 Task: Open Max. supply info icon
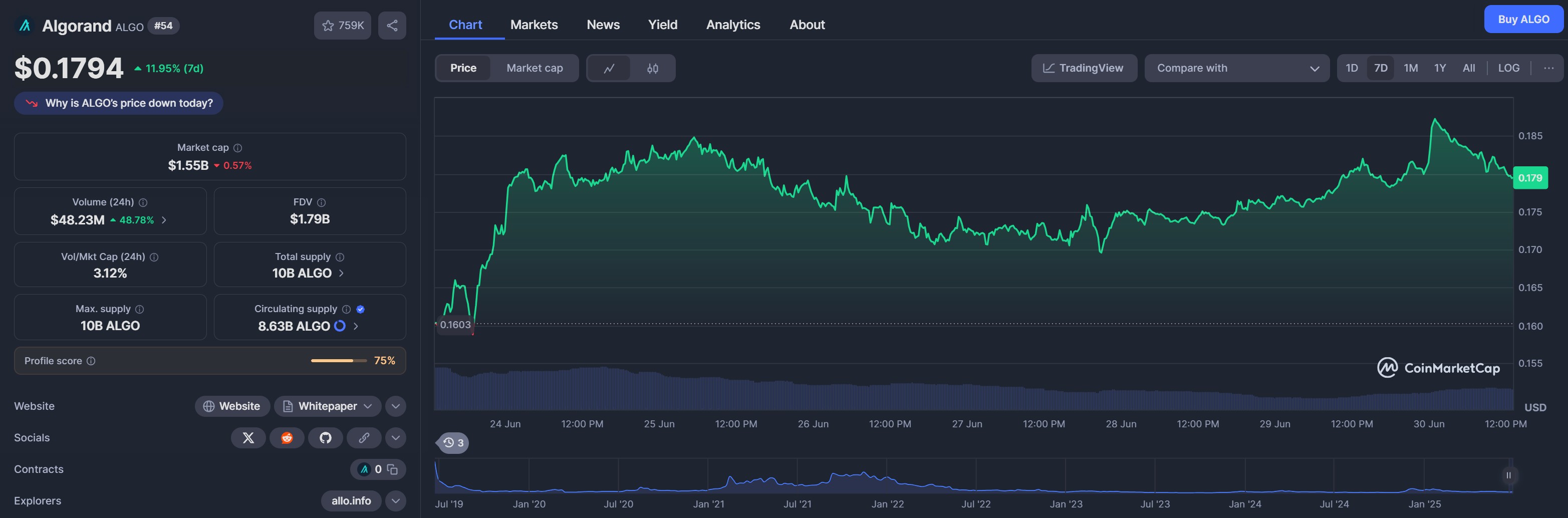[x=139, y=309]
